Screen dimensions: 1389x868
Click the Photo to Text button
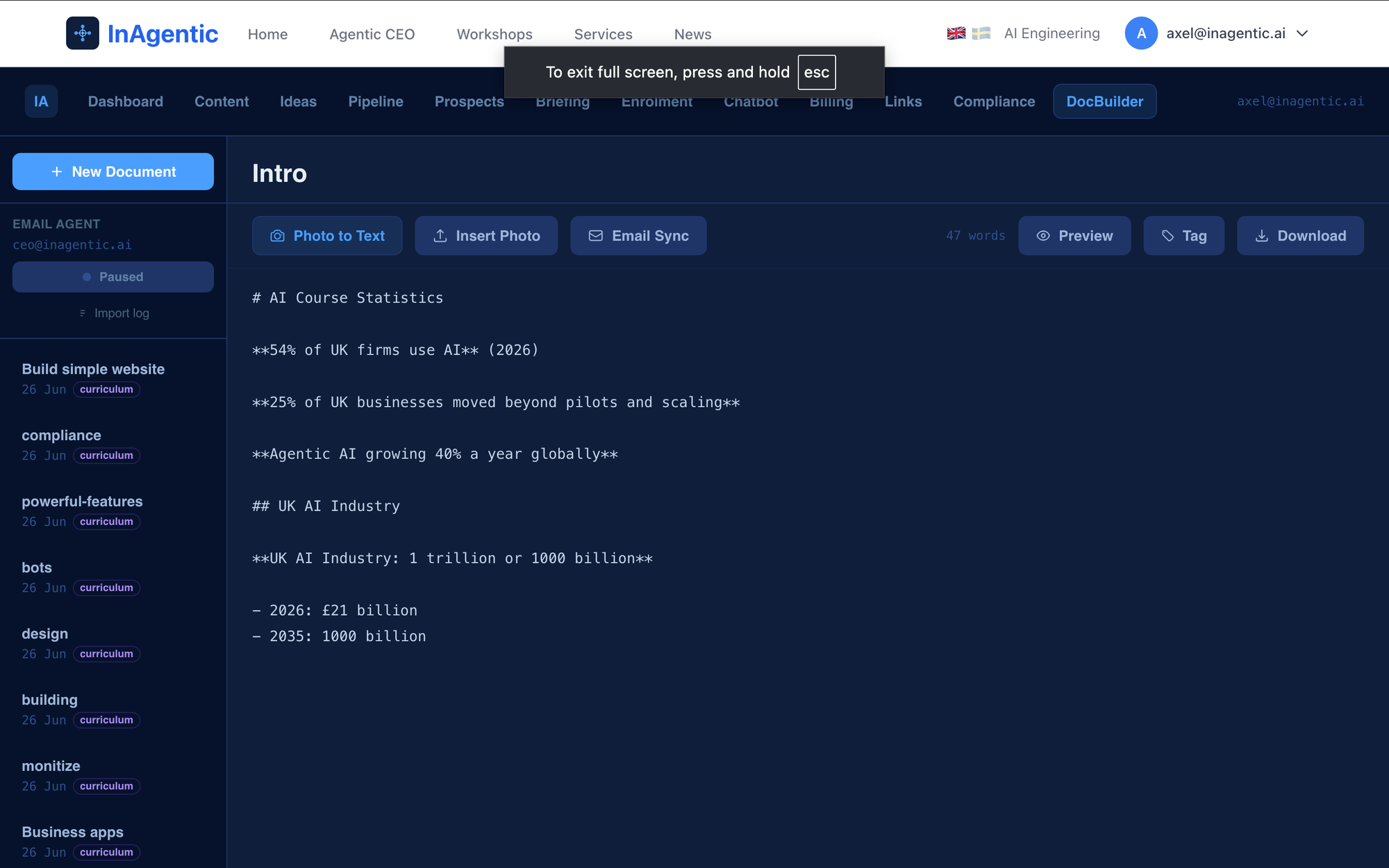(327, 236)
